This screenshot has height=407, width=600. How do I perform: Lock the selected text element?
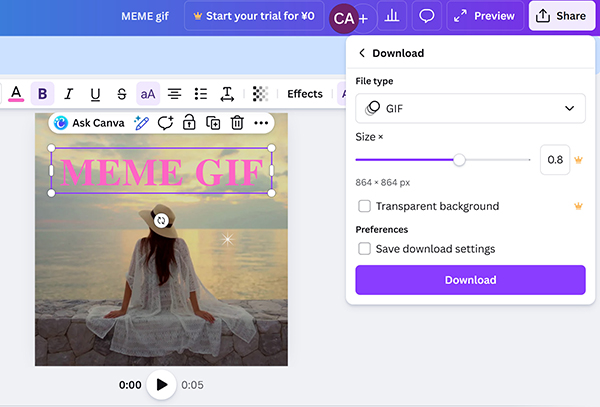coord(189,123)
